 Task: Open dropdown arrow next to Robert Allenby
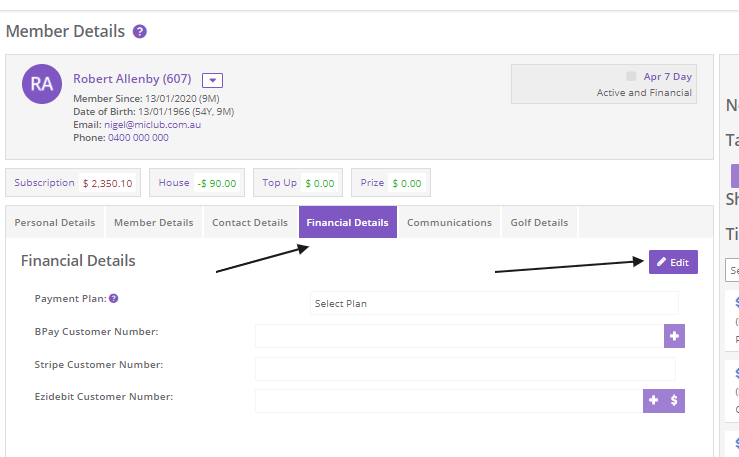pyautogui.click(x=212, y=80)
